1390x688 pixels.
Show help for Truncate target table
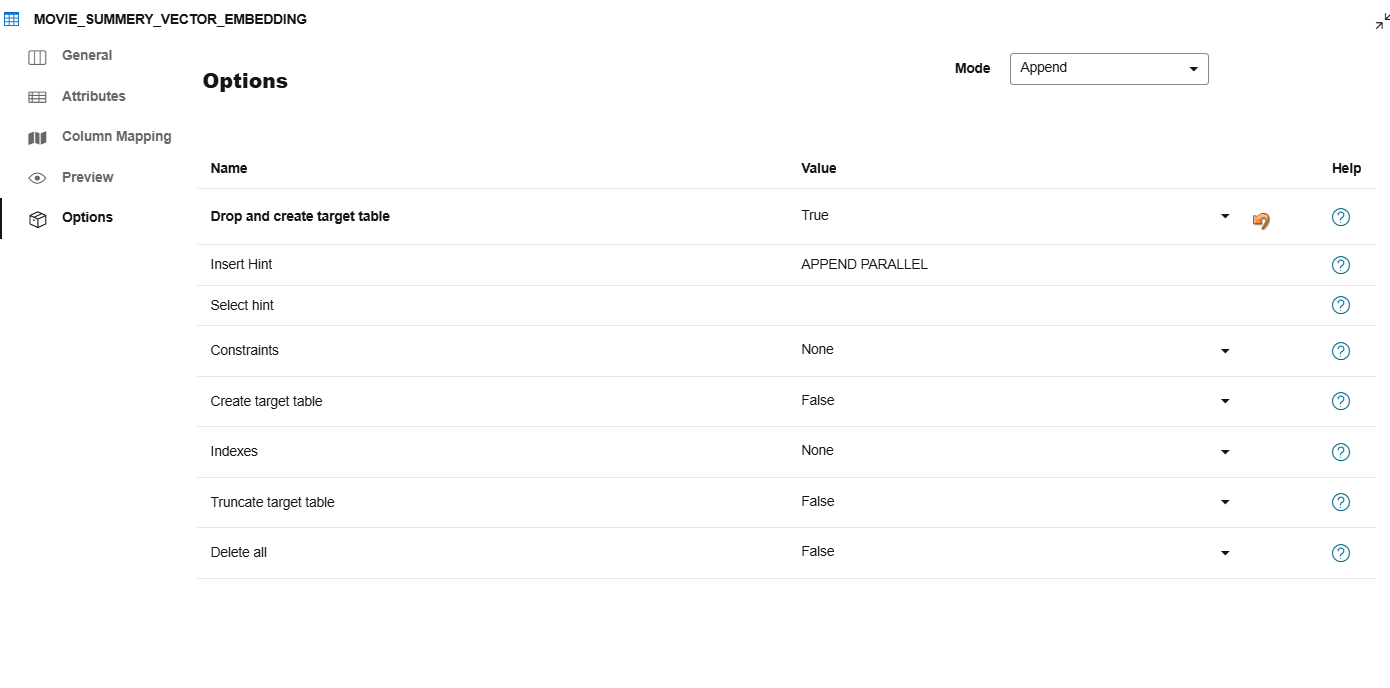click(x=1341, y=502)
